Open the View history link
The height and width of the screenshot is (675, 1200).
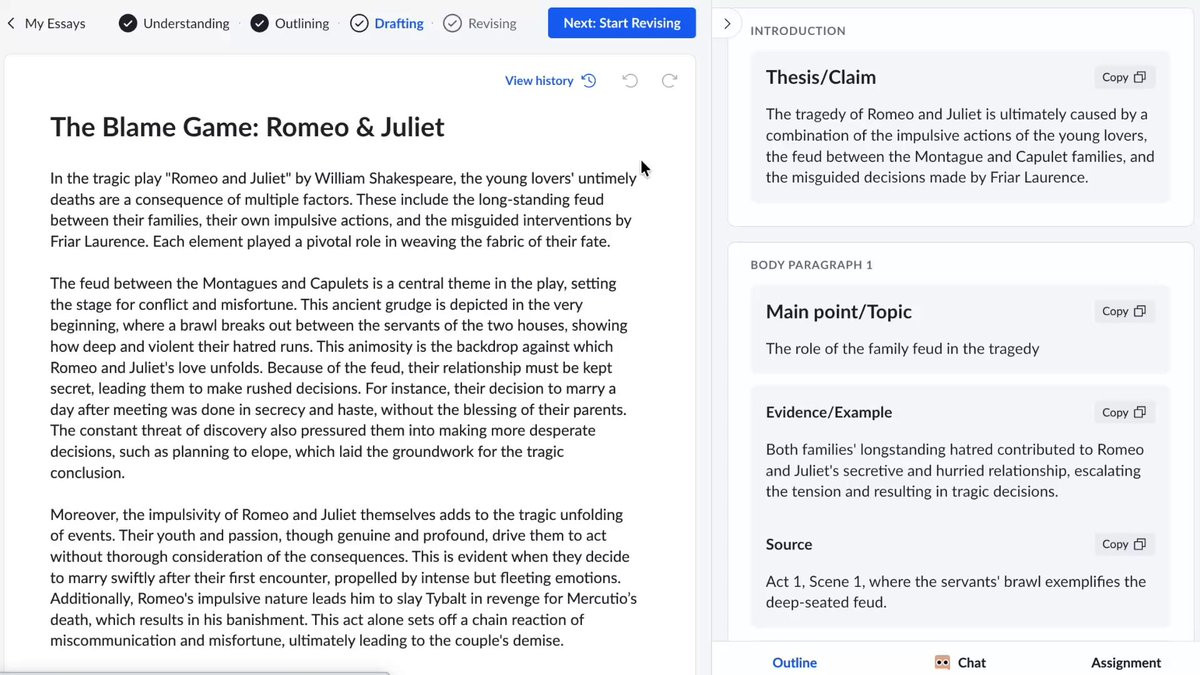(539, 81)
